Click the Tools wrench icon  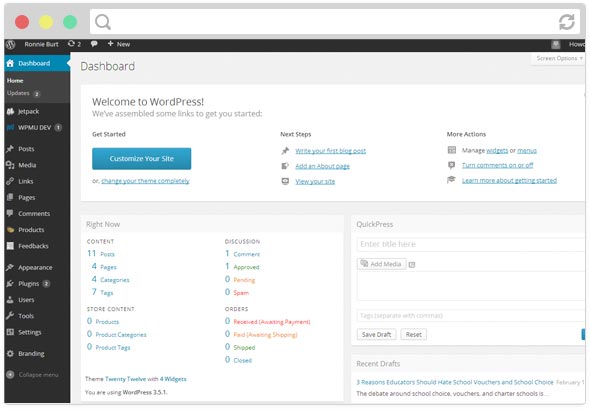(x=10, y=316)
